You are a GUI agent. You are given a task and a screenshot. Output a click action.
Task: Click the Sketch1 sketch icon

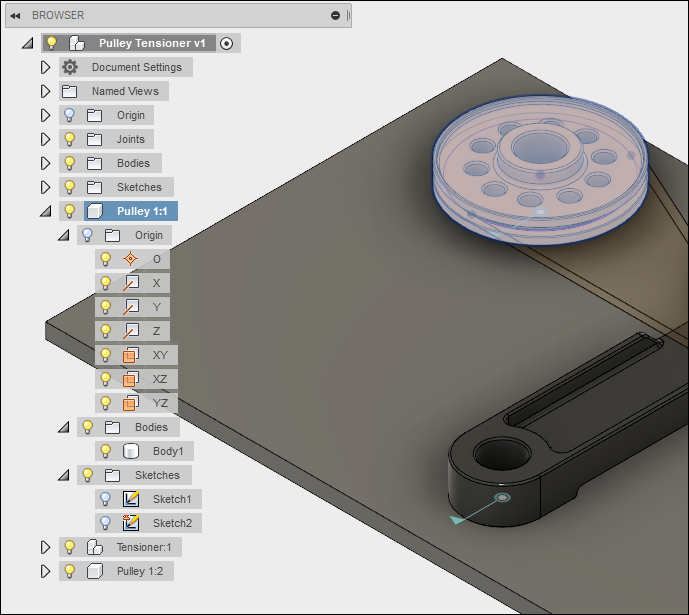(131, 499)
